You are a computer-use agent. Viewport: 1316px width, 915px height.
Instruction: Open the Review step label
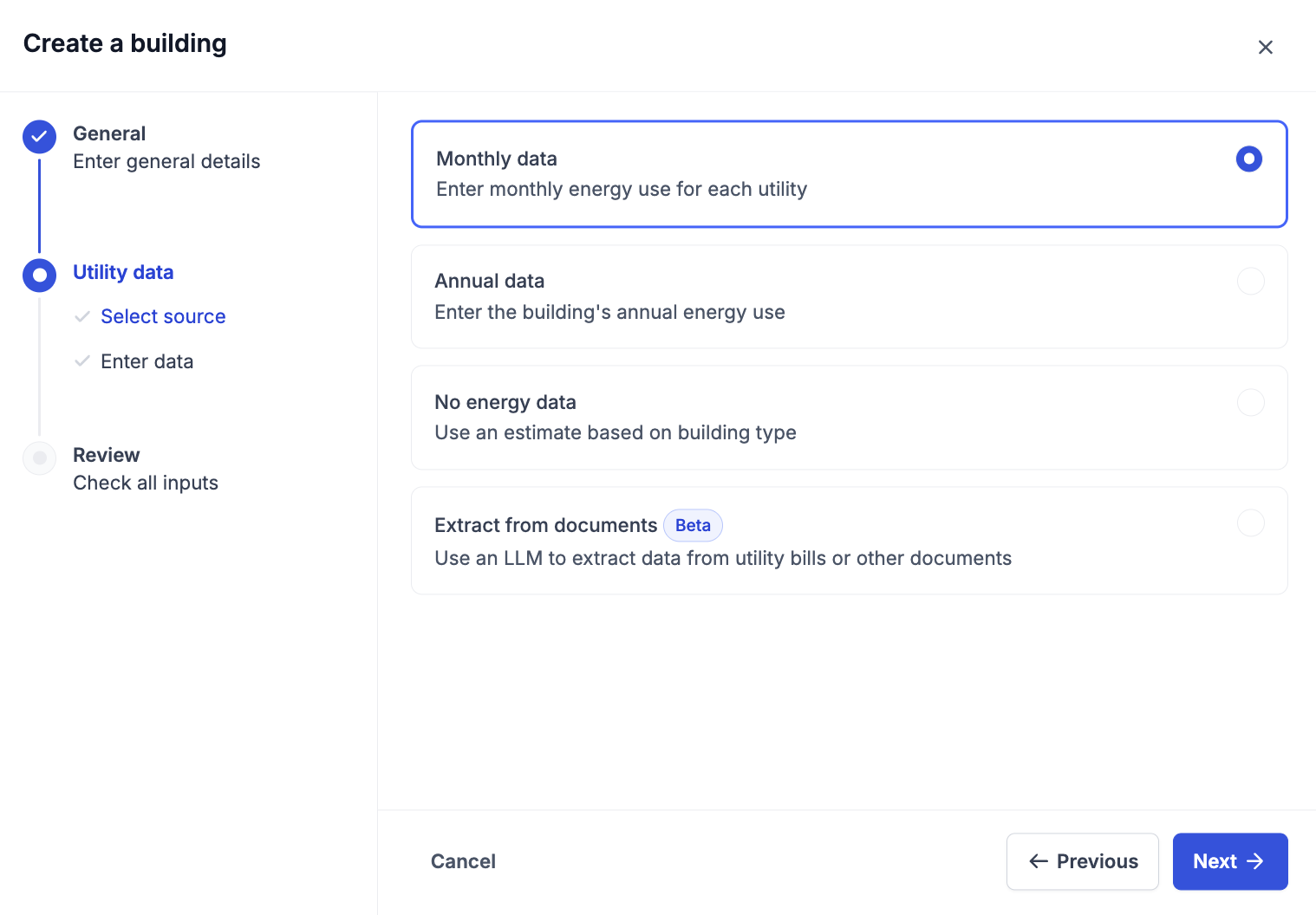pos(107,456)
